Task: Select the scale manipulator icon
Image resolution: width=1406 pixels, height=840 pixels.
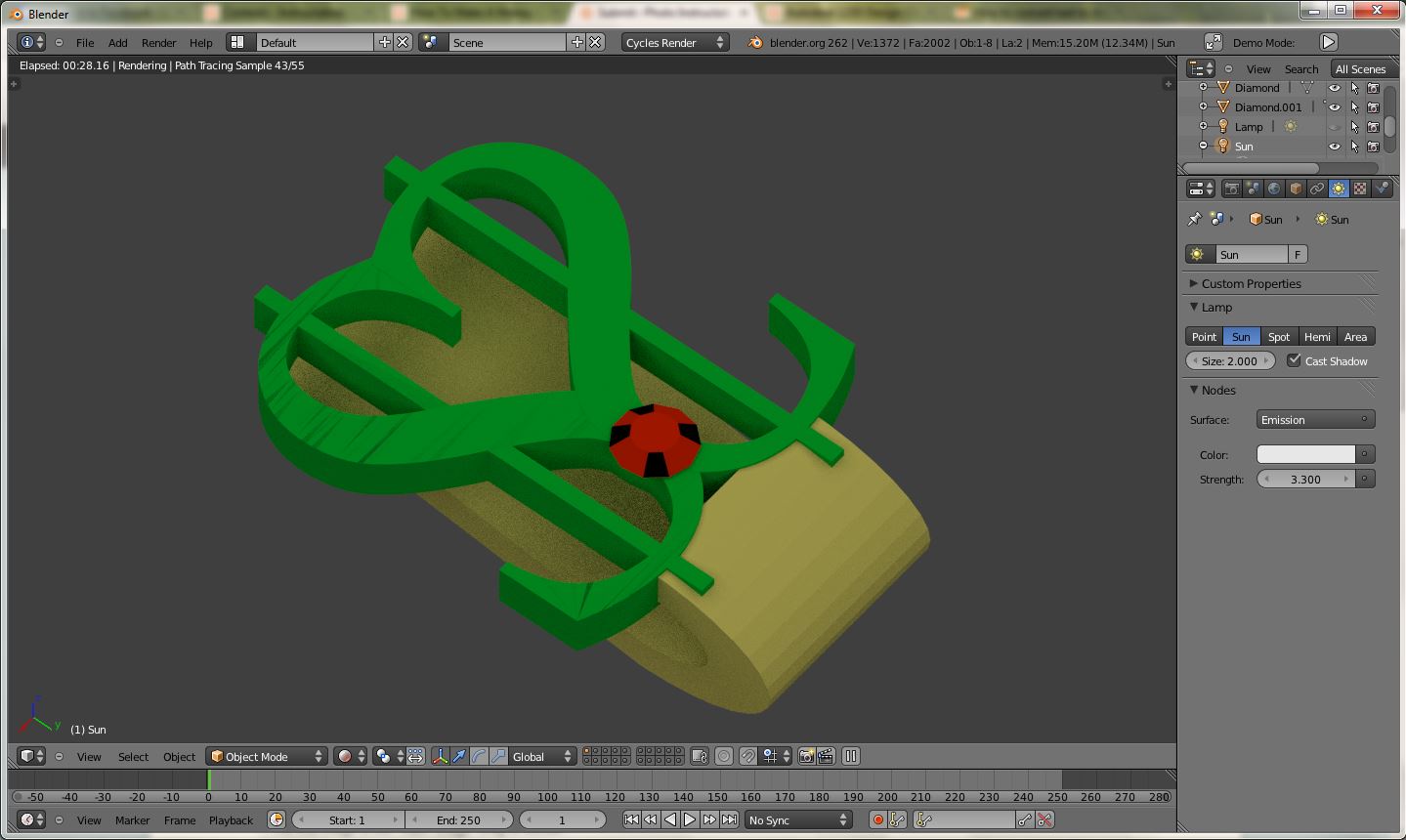Action: tap(498, 756)
